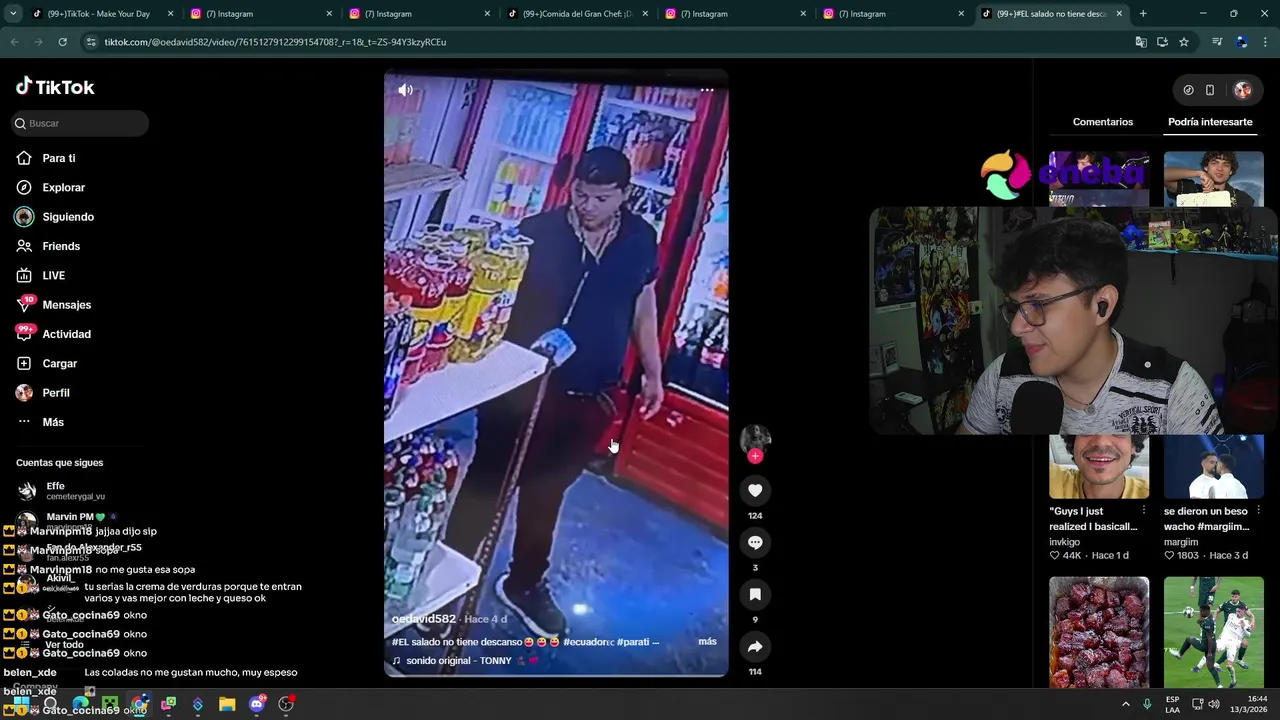Viewport: 1280px width, 720px height.
Task: Open Mensajes in the sidebar
Action: coord(66,305)
